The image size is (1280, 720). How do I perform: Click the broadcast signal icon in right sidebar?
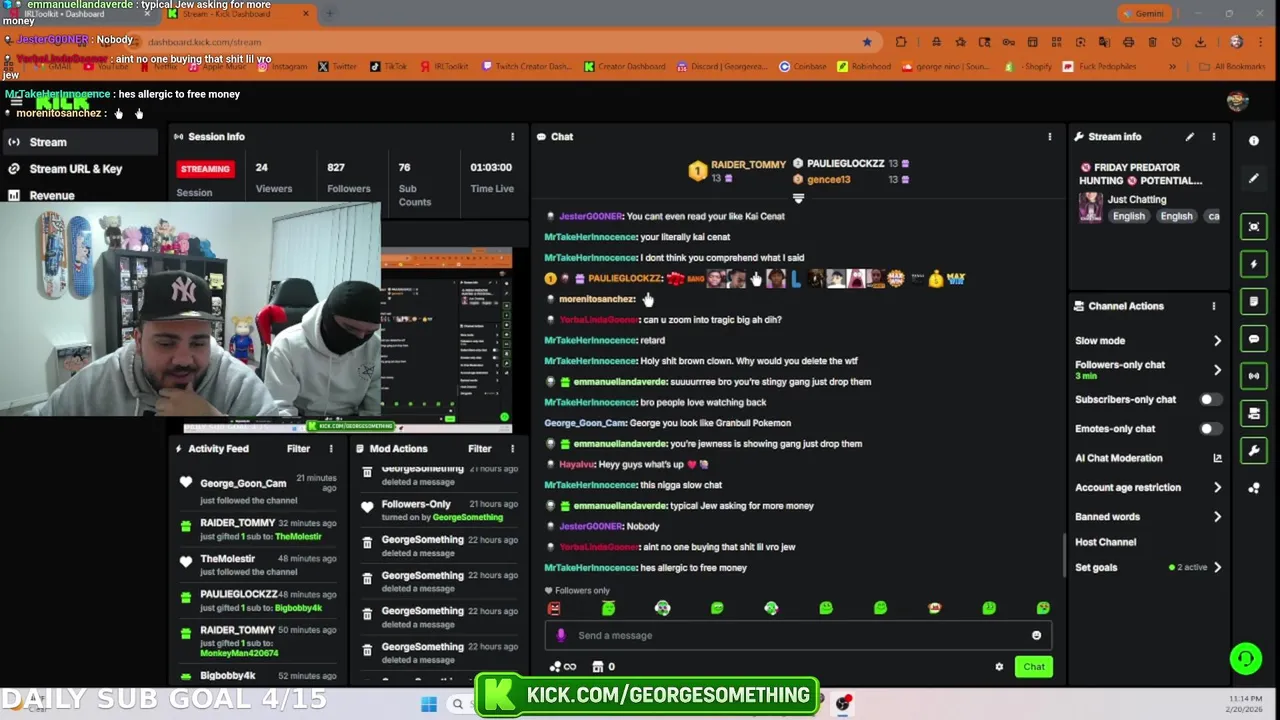(1254, 376)
